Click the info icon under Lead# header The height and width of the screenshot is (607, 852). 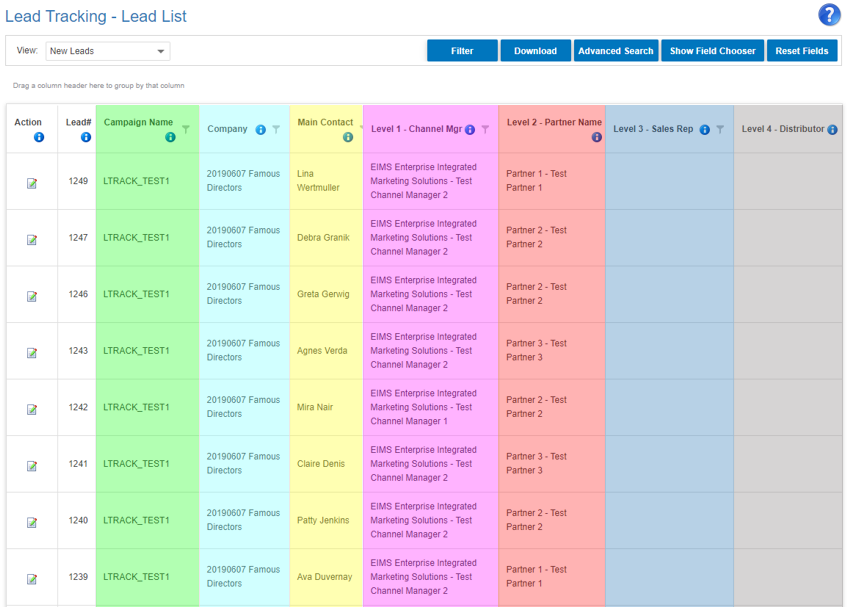pos(86,137)
